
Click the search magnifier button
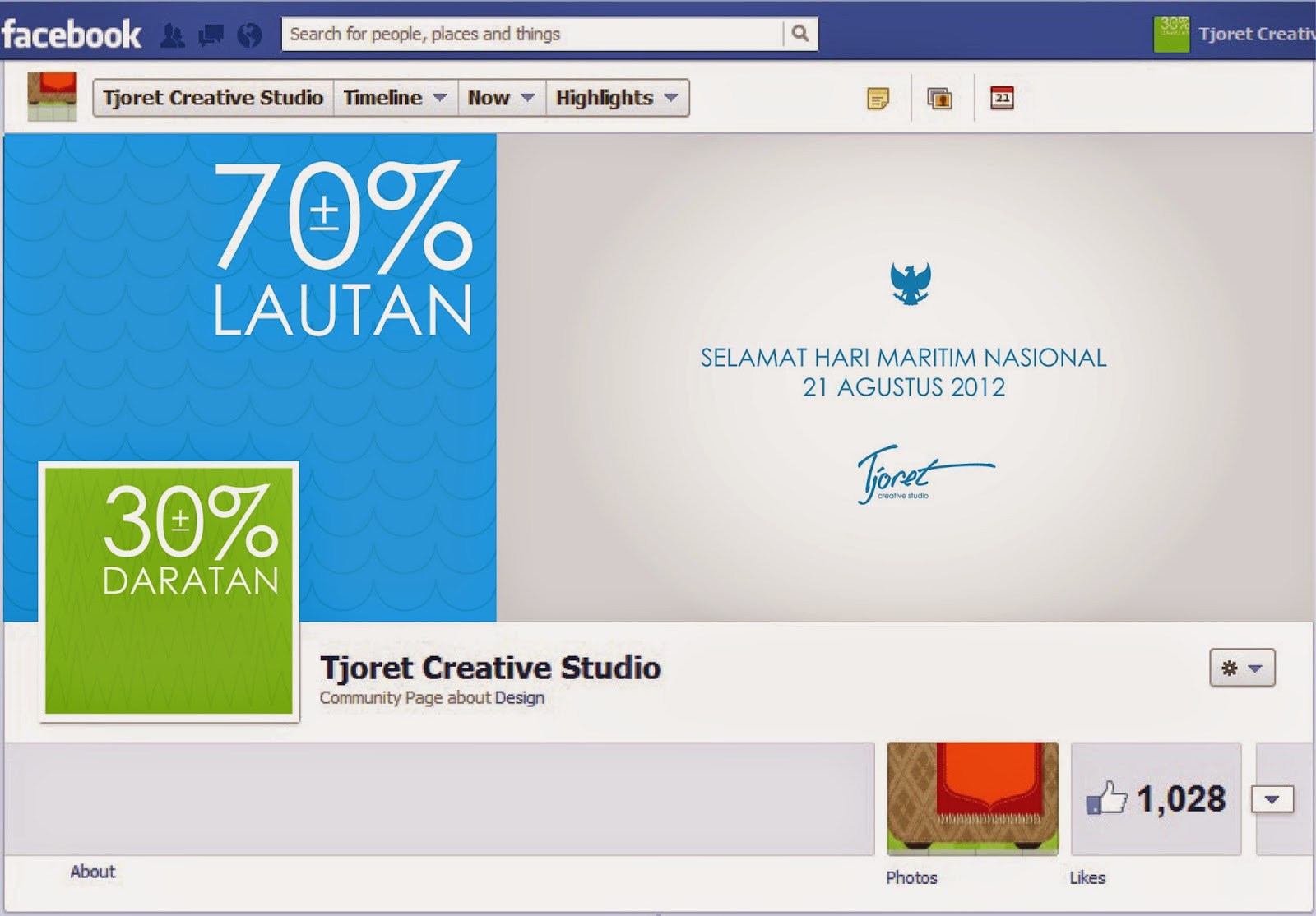tap(799, 34)
